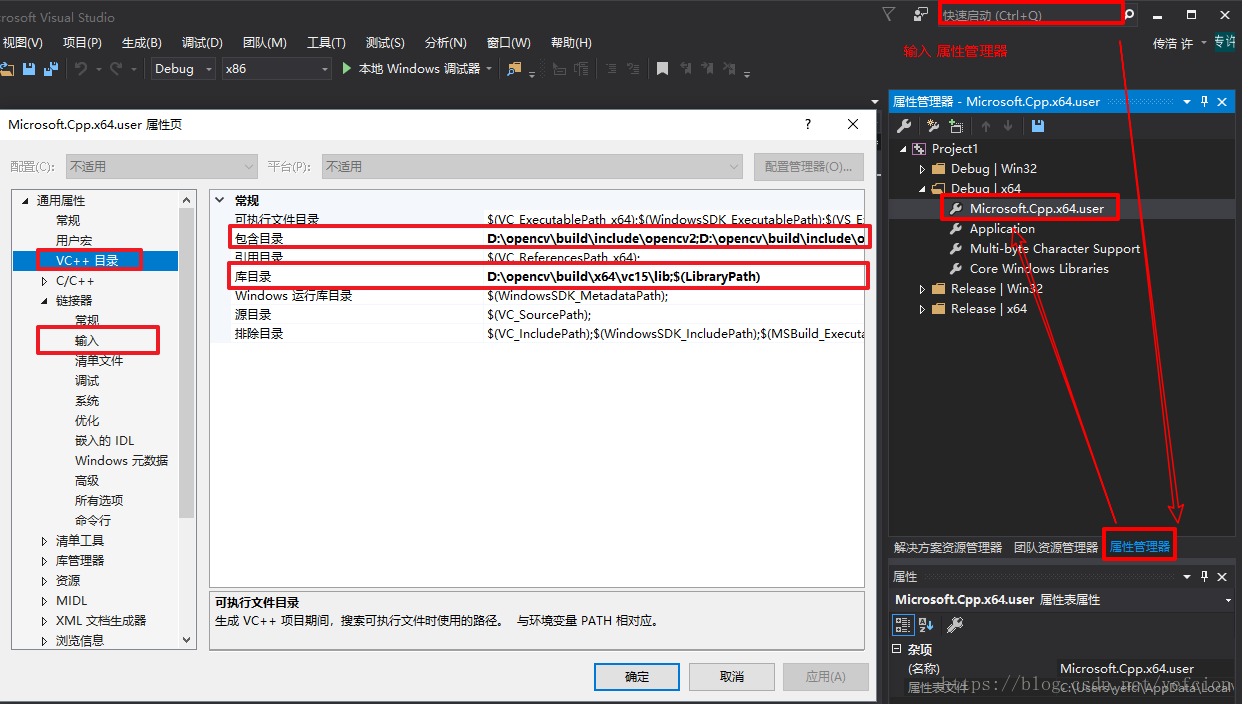Click the Redo arrow icon
The width and height of the screenshot is (1242, 704).
[116, 69]
